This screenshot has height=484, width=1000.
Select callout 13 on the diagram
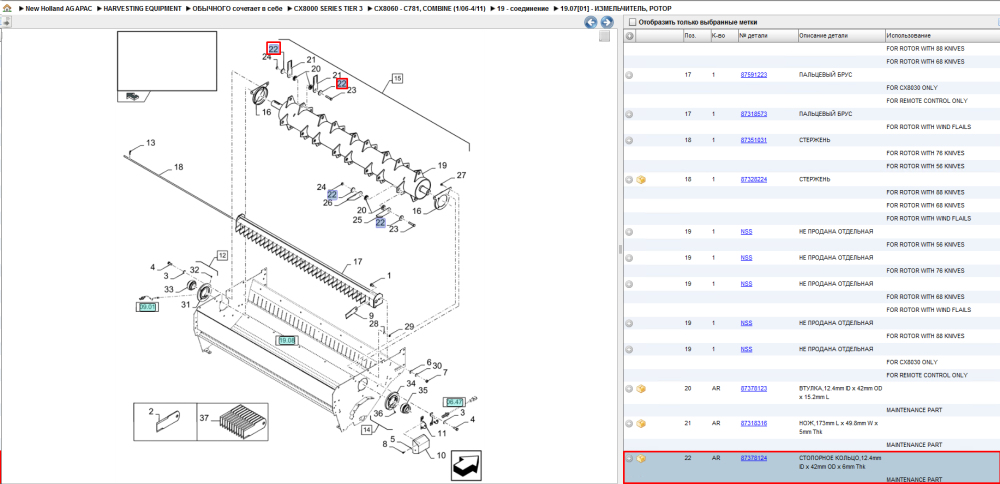click(151, 143)
